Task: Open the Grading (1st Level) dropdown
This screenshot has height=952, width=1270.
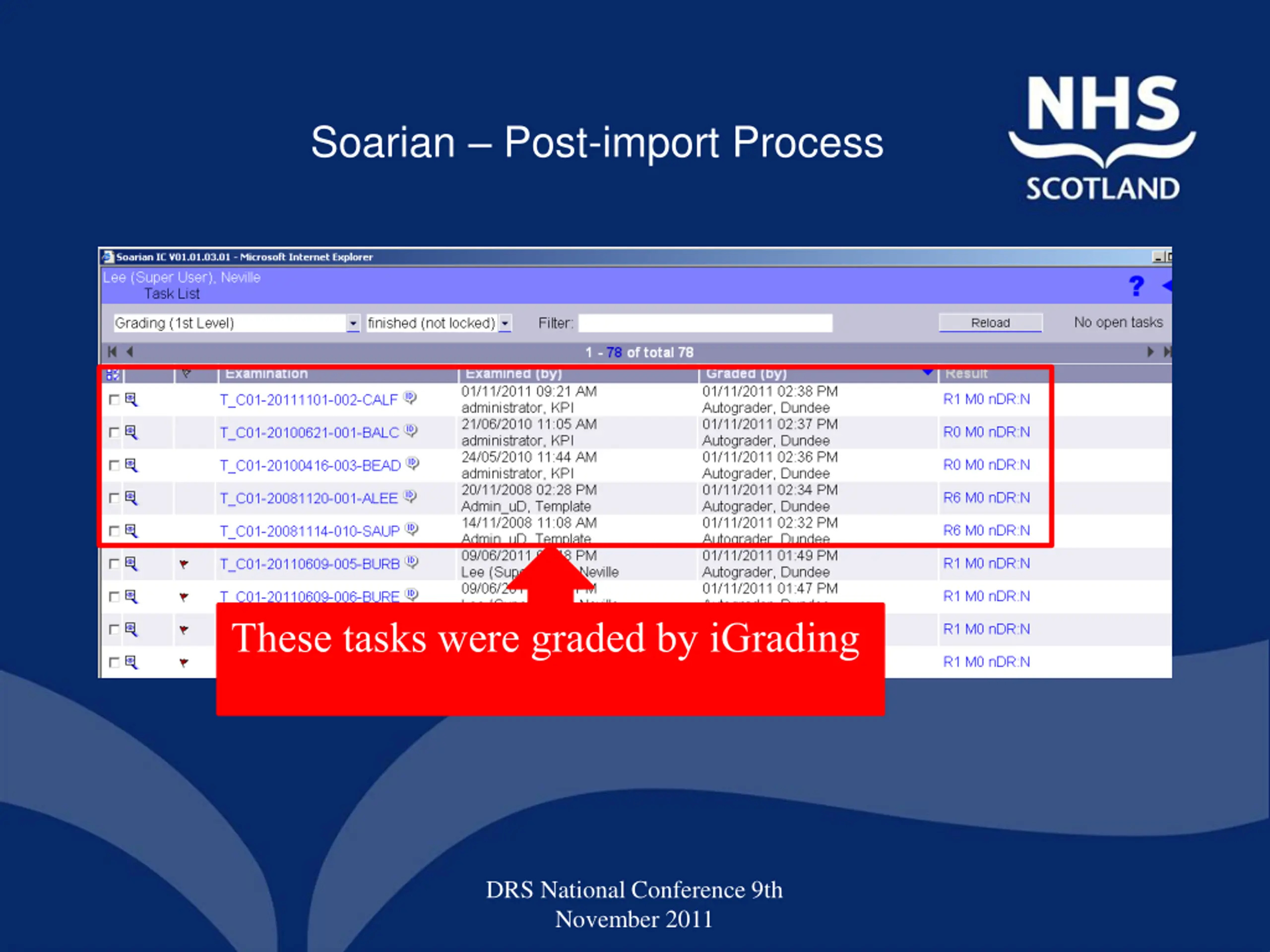Action: point(353,323)
